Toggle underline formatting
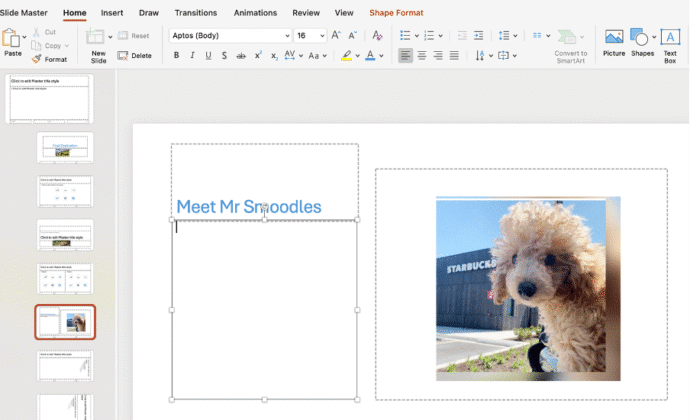 tap(208, 56)
